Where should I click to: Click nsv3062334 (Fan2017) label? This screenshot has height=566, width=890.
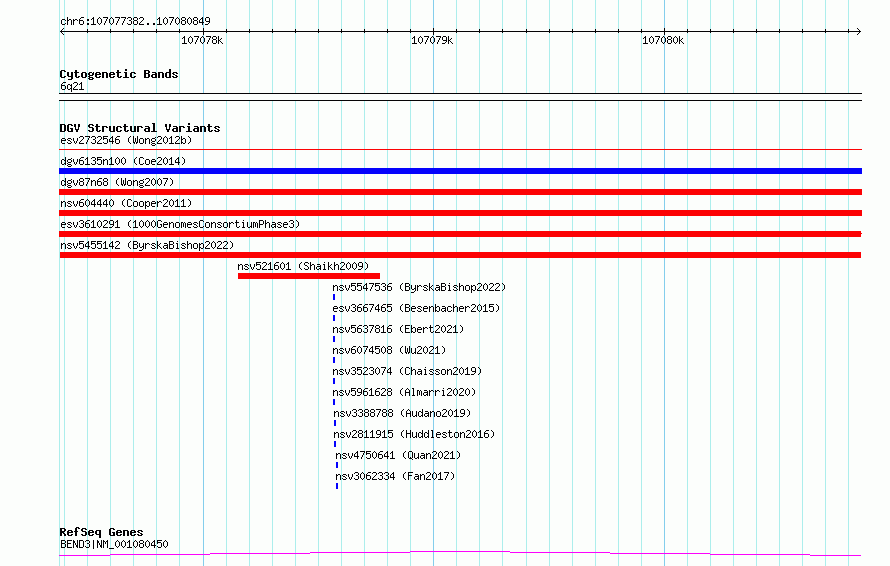point(395,476)
